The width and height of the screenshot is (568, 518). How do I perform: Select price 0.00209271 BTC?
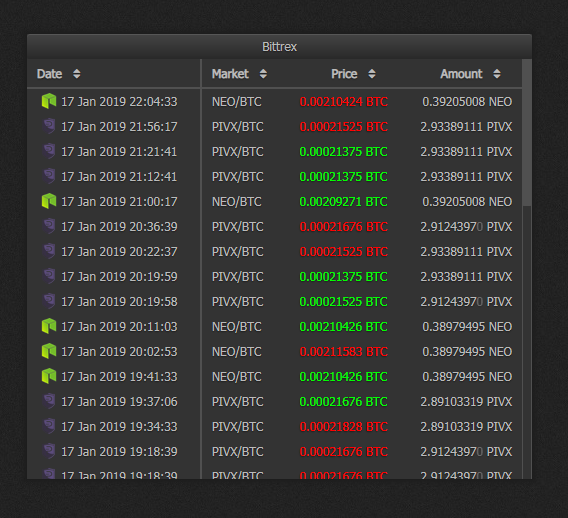click(344, 202)
